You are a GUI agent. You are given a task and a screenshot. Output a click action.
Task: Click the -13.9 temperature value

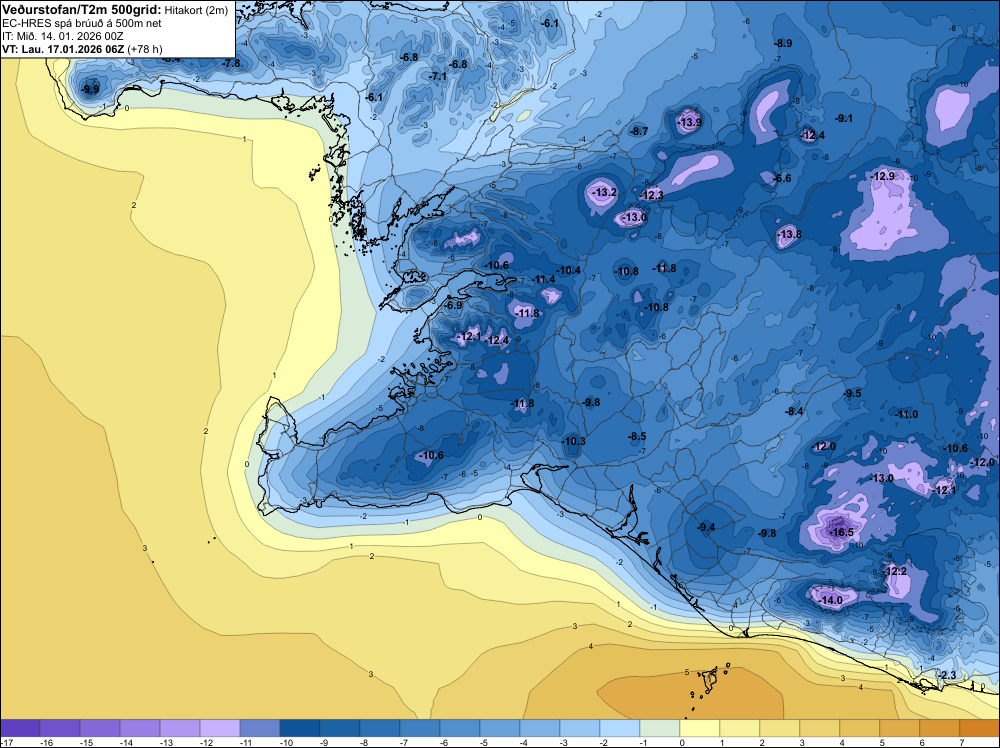coord(689,122)
